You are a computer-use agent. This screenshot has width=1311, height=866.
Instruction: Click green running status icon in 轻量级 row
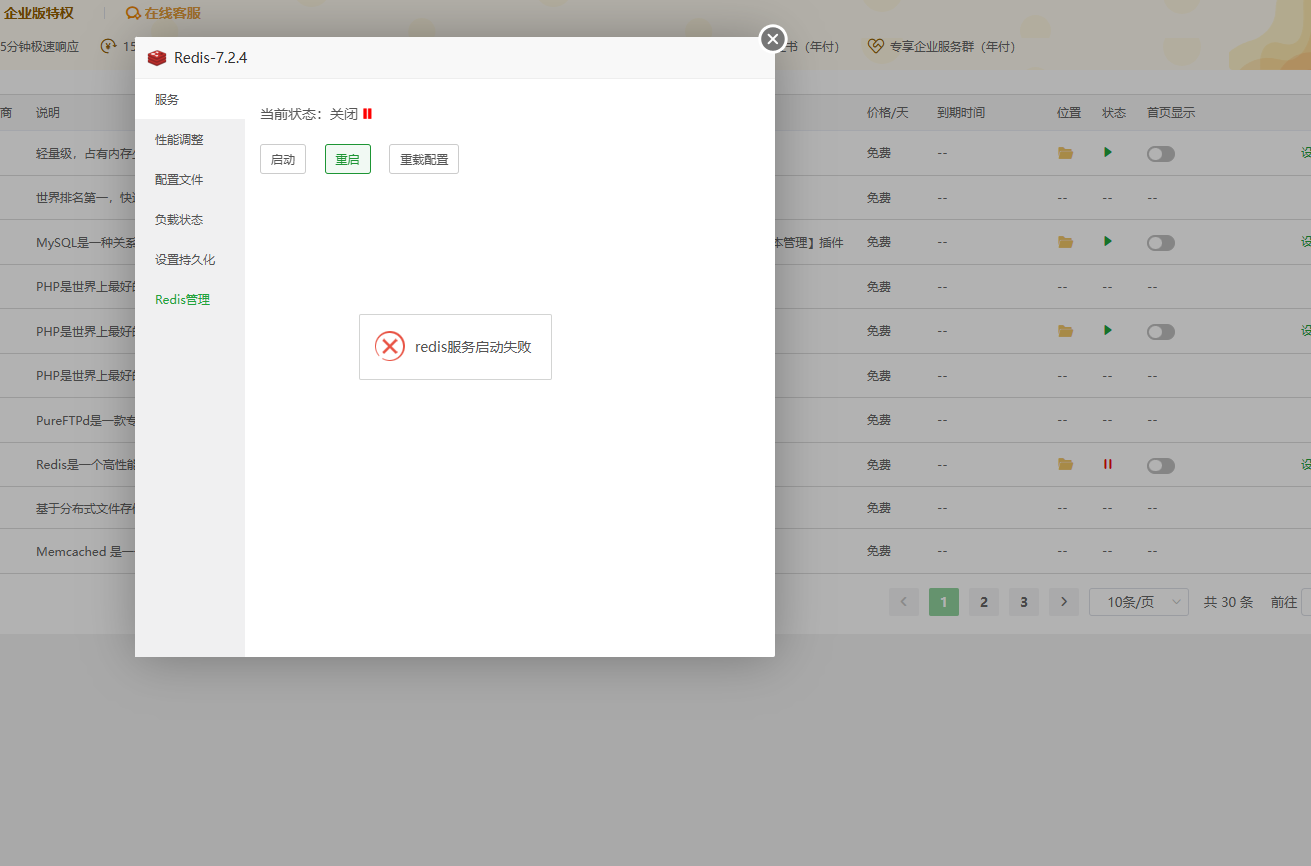pyautogui.click(x=1108, y=153)
